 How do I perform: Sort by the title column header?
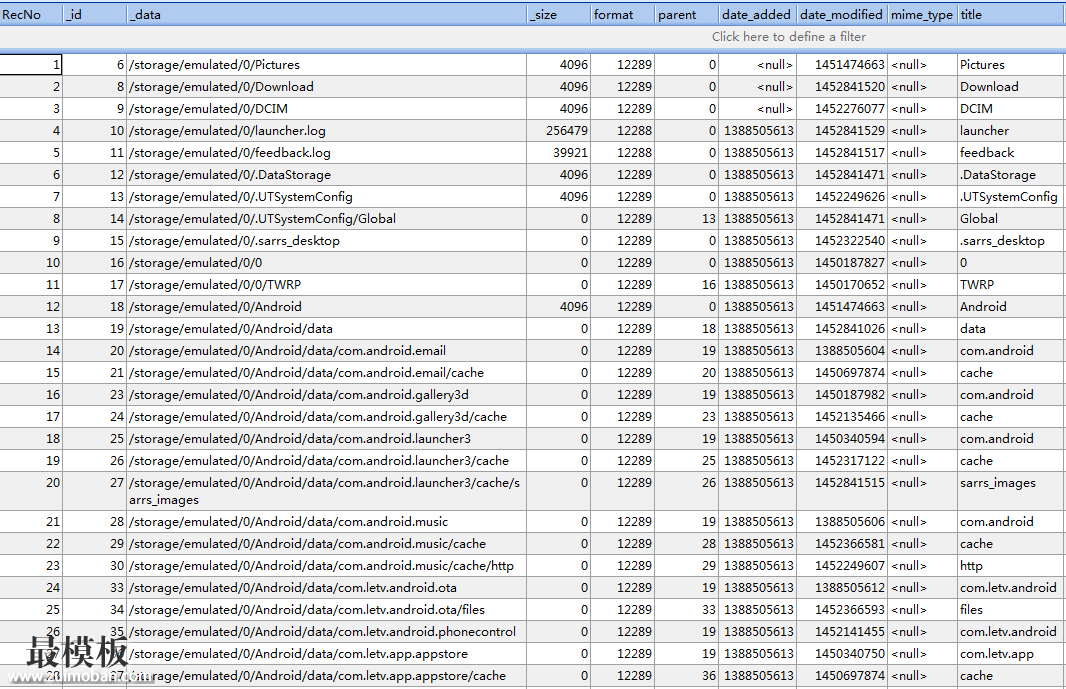pos(1011,14)
